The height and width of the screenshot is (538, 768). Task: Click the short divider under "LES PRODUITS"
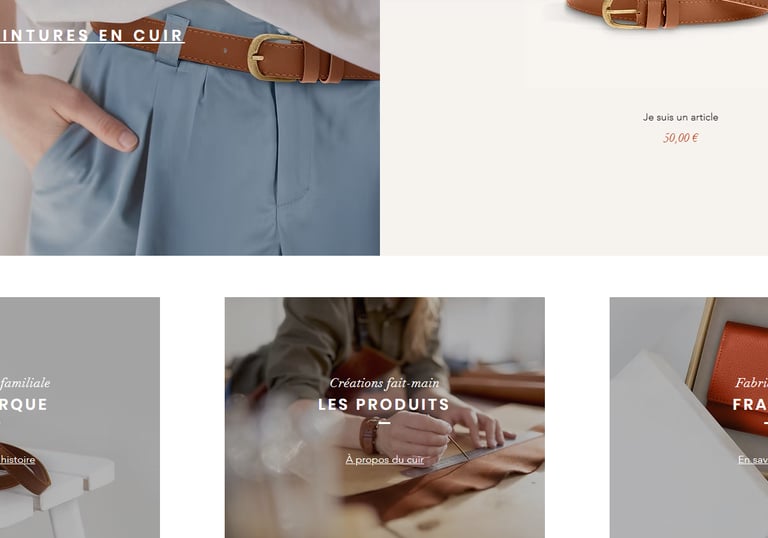384,422
